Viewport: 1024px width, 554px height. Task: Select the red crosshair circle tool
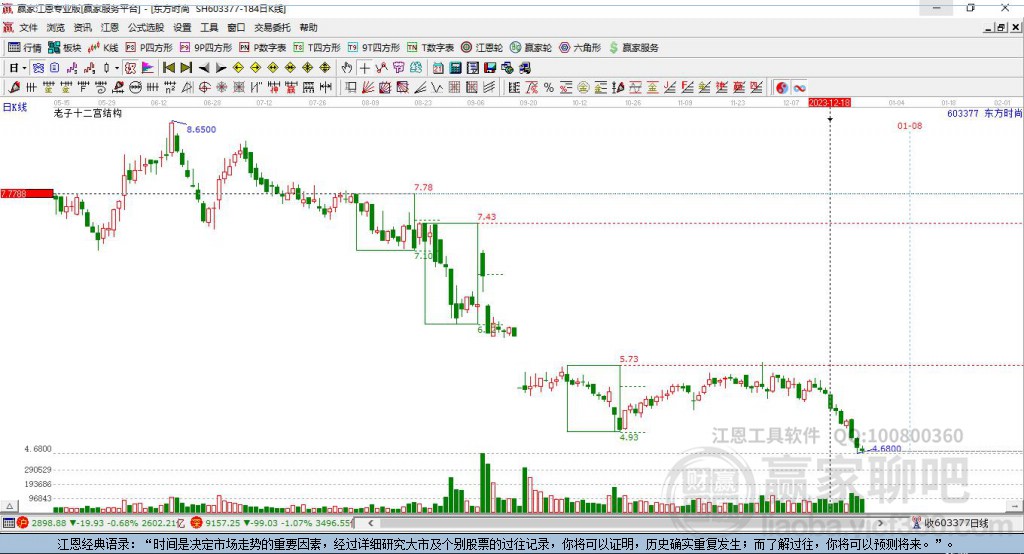point(204,88)
